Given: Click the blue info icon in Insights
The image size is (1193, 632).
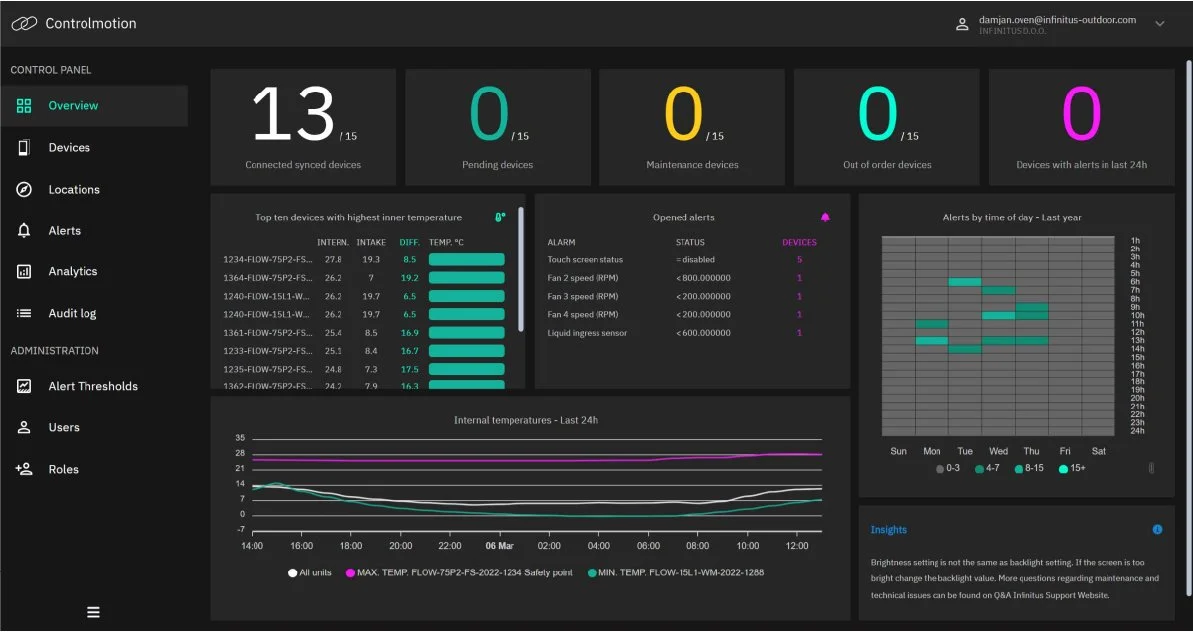Looking at the screenshot, I should 1157,529.
